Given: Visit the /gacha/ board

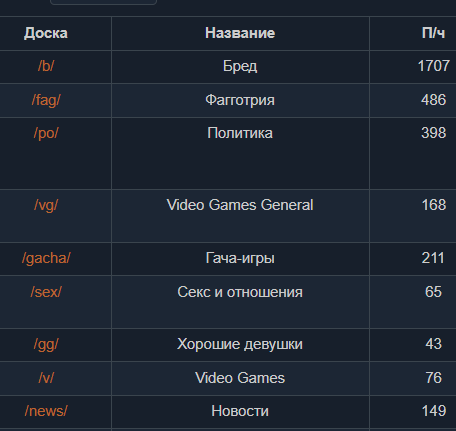Looking at the screenshot, I should (x=46, y=258).
